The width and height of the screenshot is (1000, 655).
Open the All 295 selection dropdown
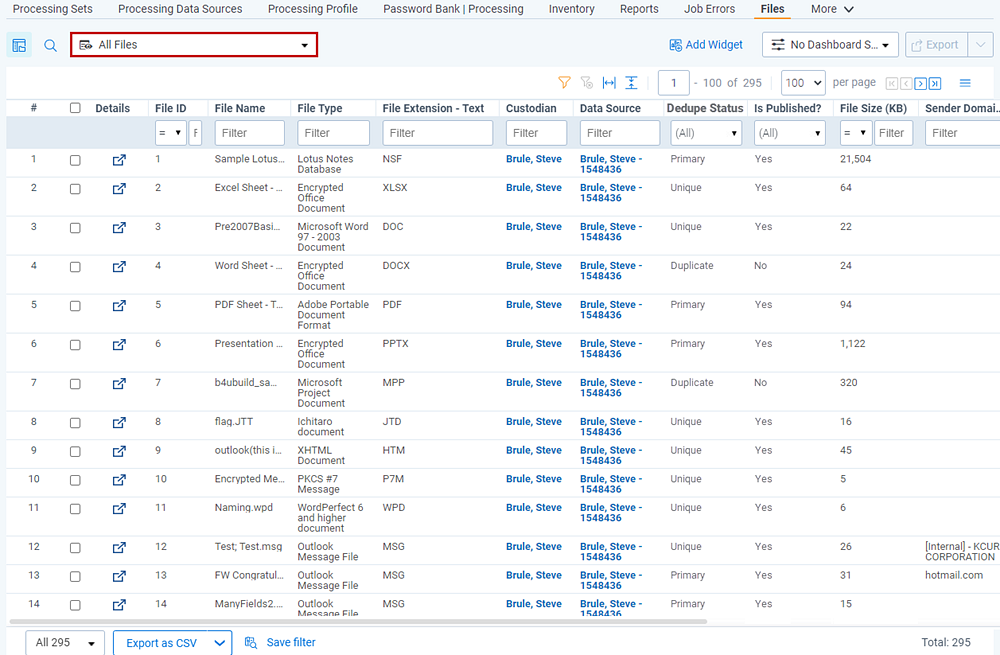pos(64,642)
